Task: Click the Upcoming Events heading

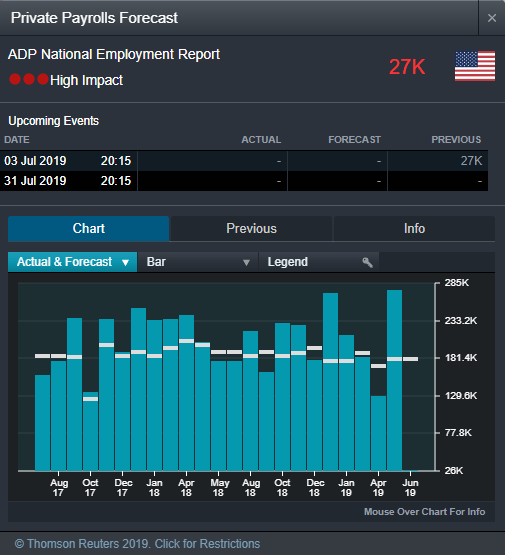Action: (x=53, y=121)
